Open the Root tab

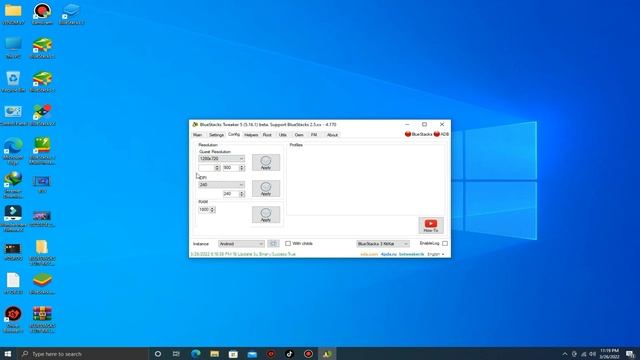[267, 135]
